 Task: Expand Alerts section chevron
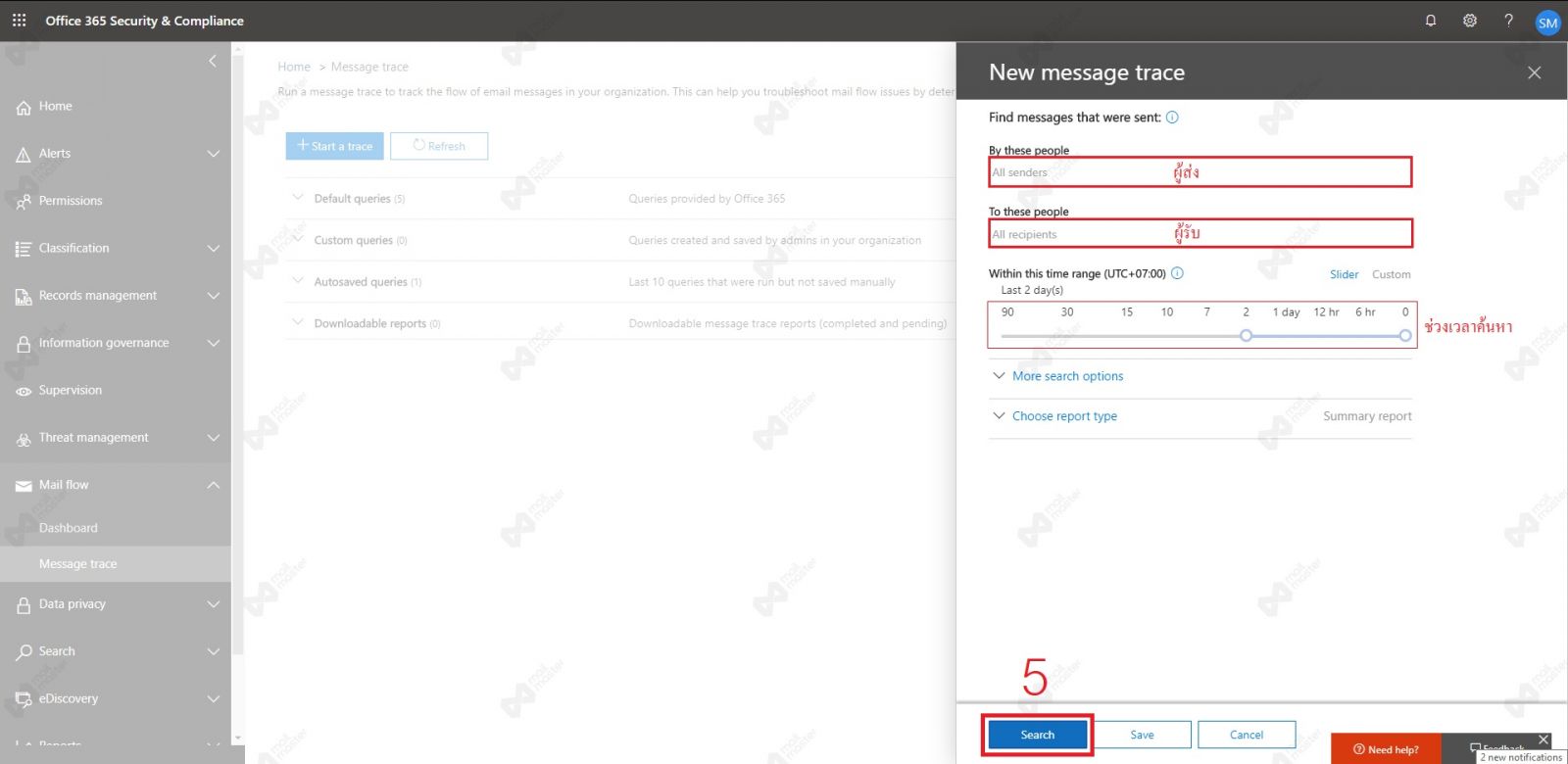coord(214,154)
